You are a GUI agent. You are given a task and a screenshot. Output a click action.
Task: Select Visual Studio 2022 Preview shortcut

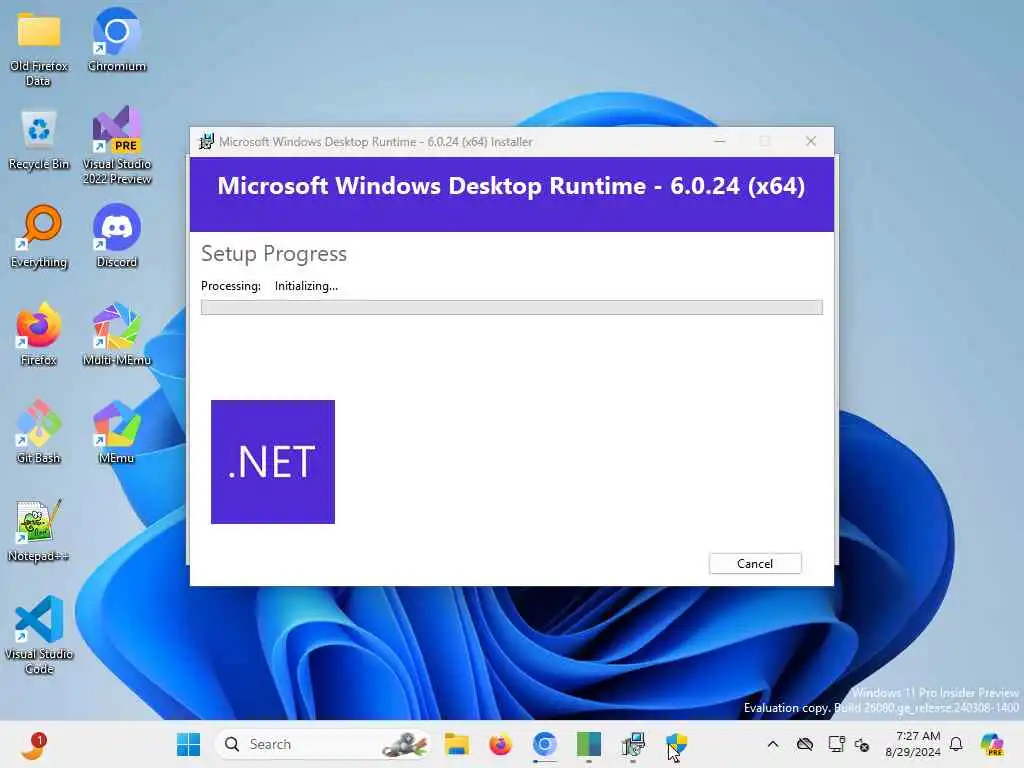(117, 145)
